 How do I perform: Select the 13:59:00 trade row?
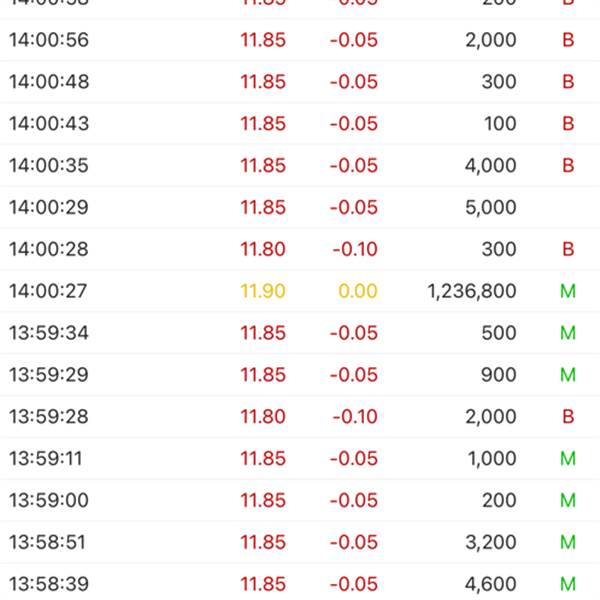(x=300, y=500)
